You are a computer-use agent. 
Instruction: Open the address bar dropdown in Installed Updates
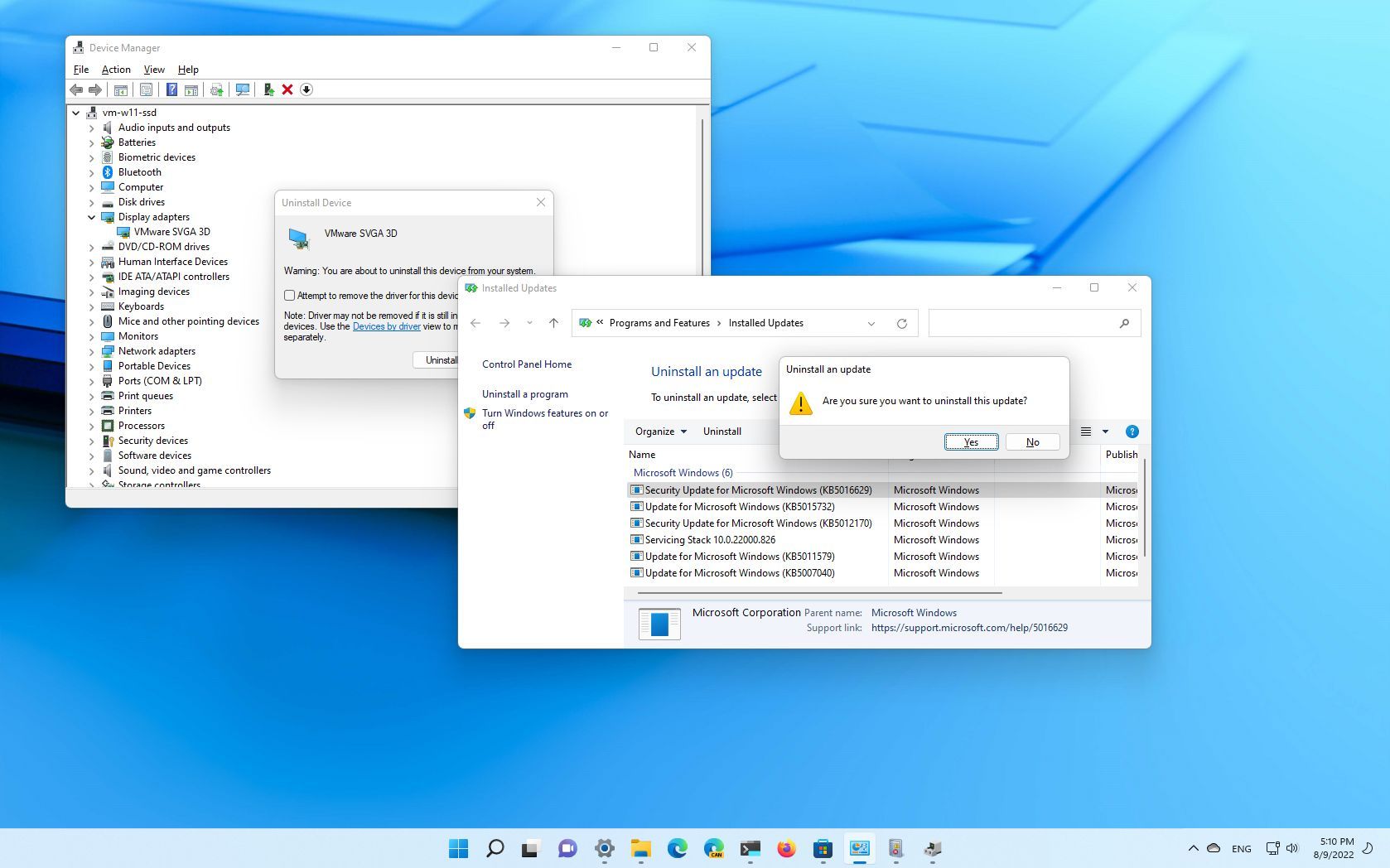click(871, 323)
